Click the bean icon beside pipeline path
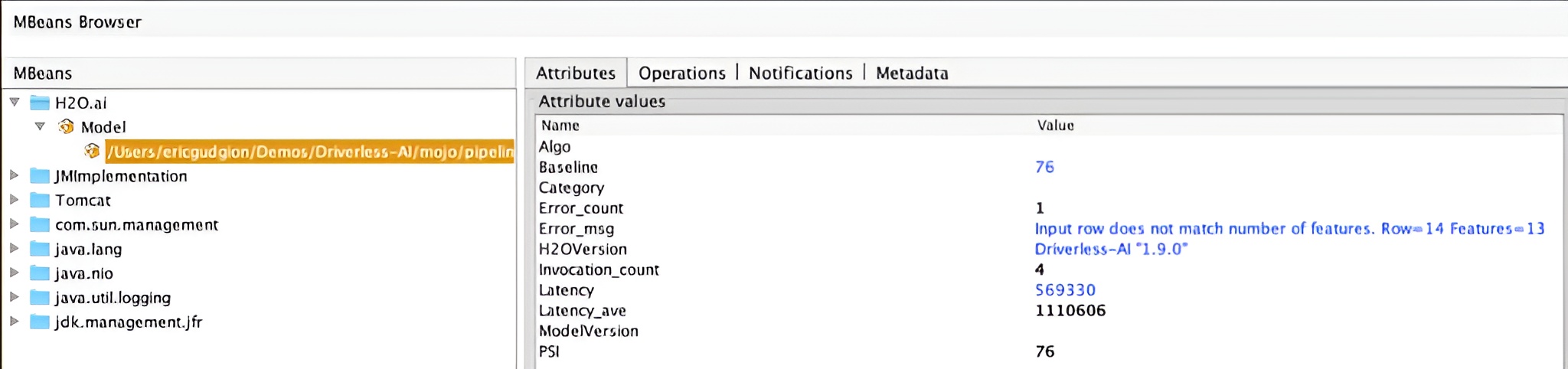Image resolution: width=1568 pixels, height=369 pixels. pos(92,151)
